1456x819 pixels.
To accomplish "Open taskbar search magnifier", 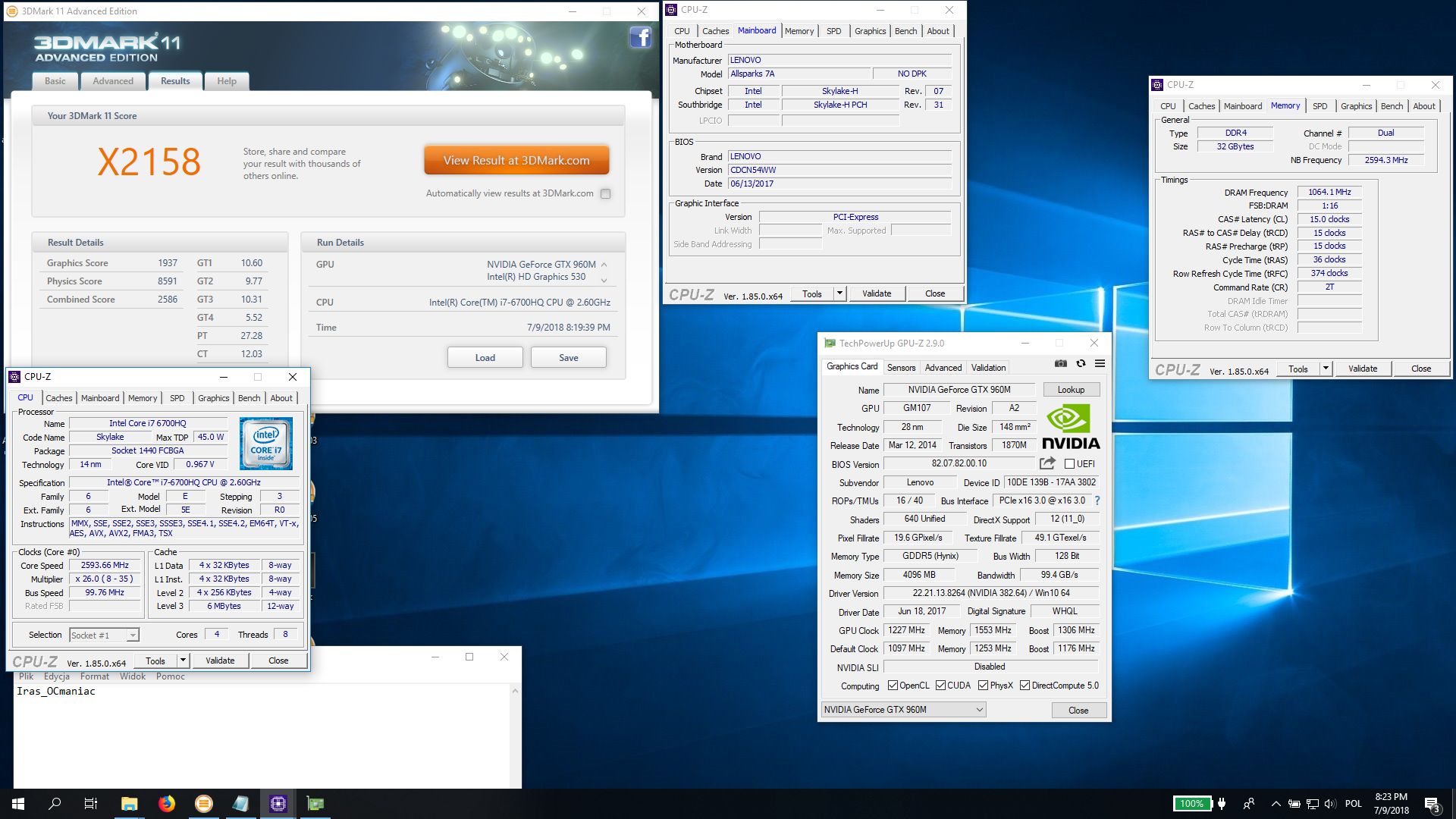I will 55,804.
